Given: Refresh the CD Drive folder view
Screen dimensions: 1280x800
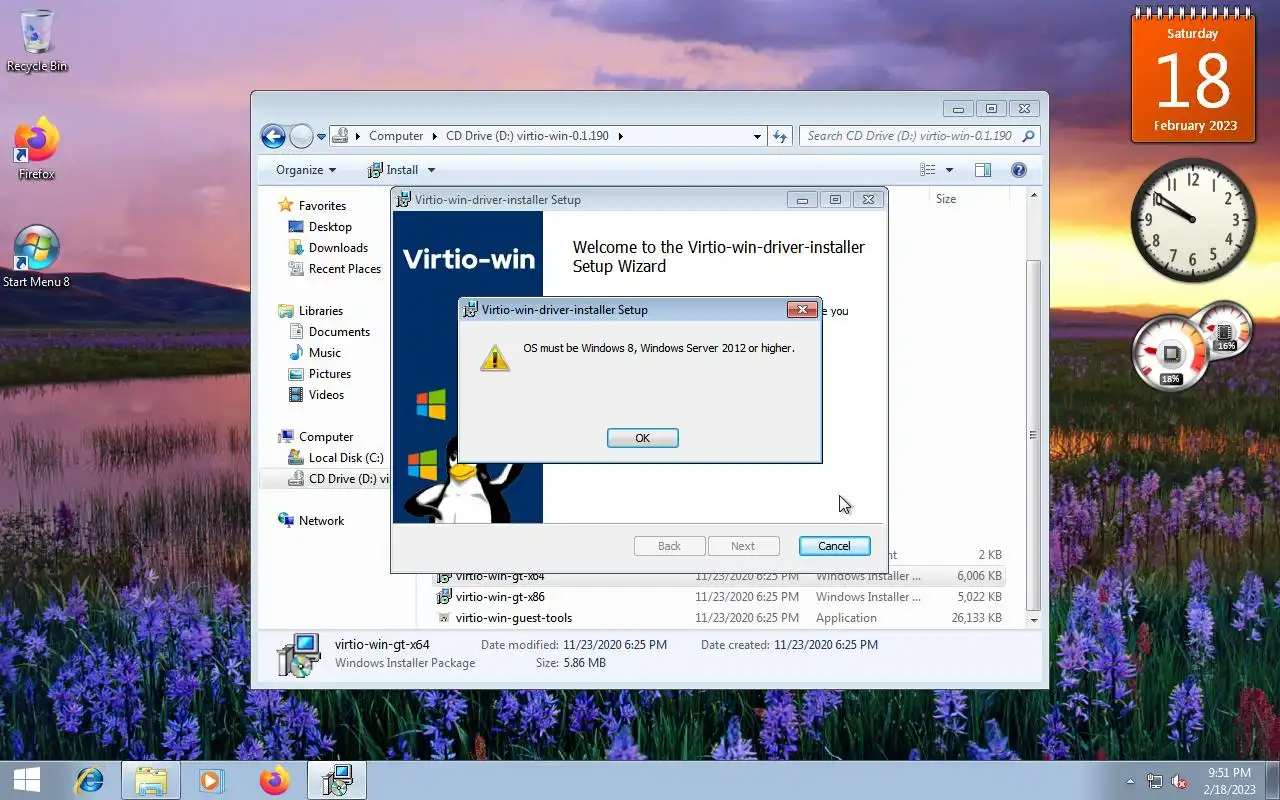Looking at the screenshot, I should 781,136.
